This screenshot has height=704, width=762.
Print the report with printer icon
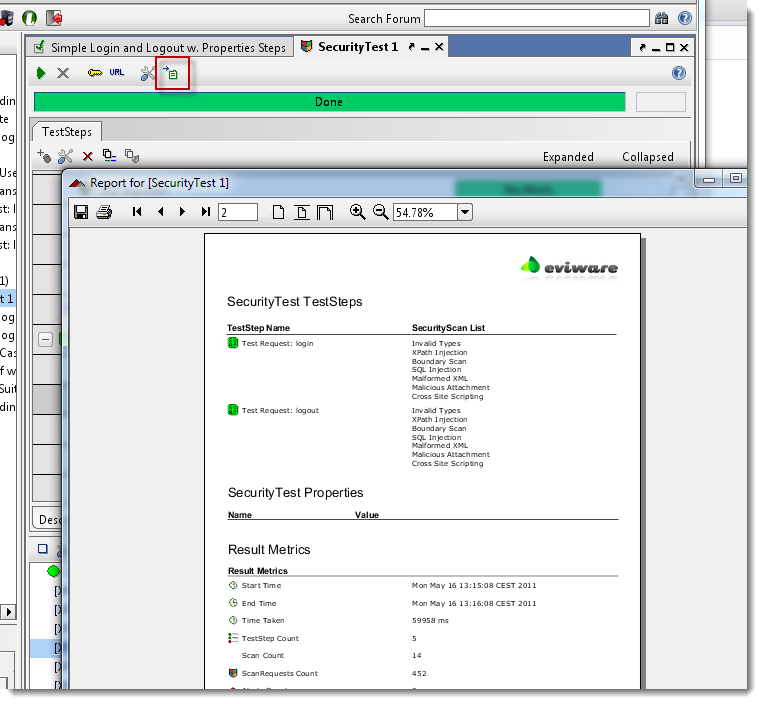pyautogui.click(x=104, y=212)
